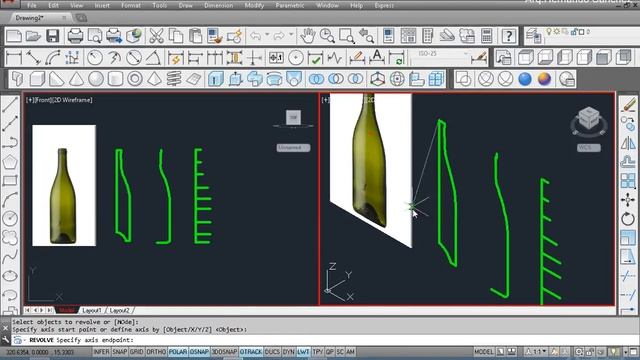Select the Polygon draw tool
The width and height of the screenshot is (640, 360).
(x=10, y=162)
